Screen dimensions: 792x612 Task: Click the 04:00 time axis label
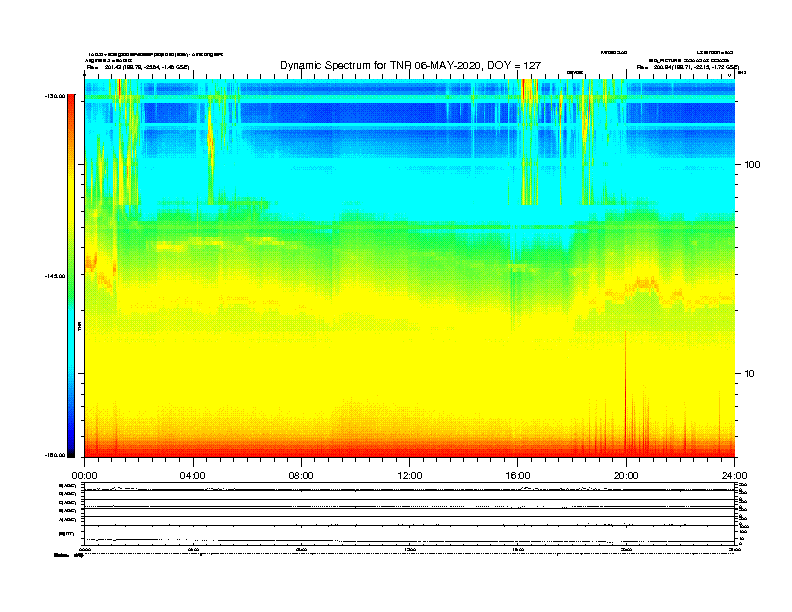coord(193,476)
